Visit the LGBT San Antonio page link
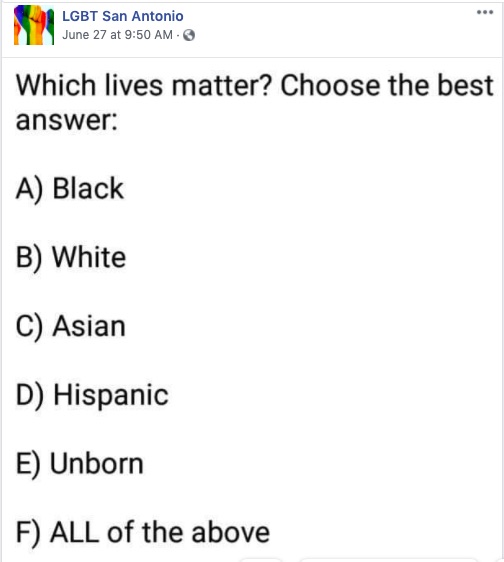 coord(123,16)
